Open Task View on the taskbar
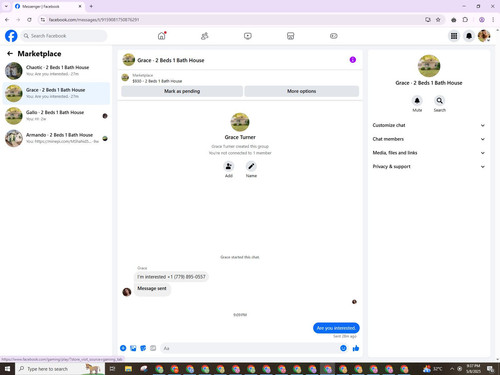This screenshot has width=500, height=375. point(112,369)
